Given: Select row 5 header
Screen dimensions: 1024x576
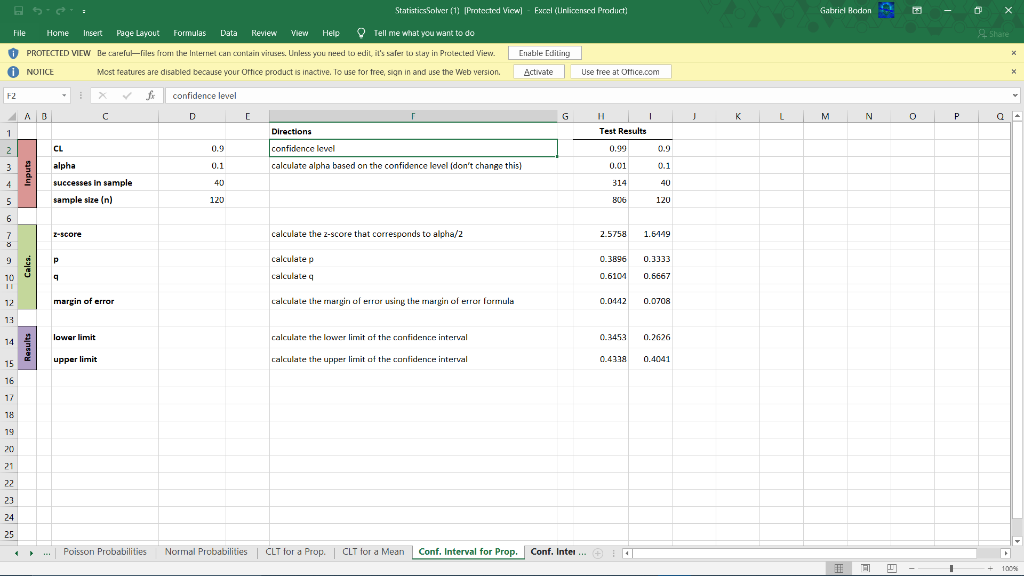Looking at the screenshot, I should pos(9,201).
